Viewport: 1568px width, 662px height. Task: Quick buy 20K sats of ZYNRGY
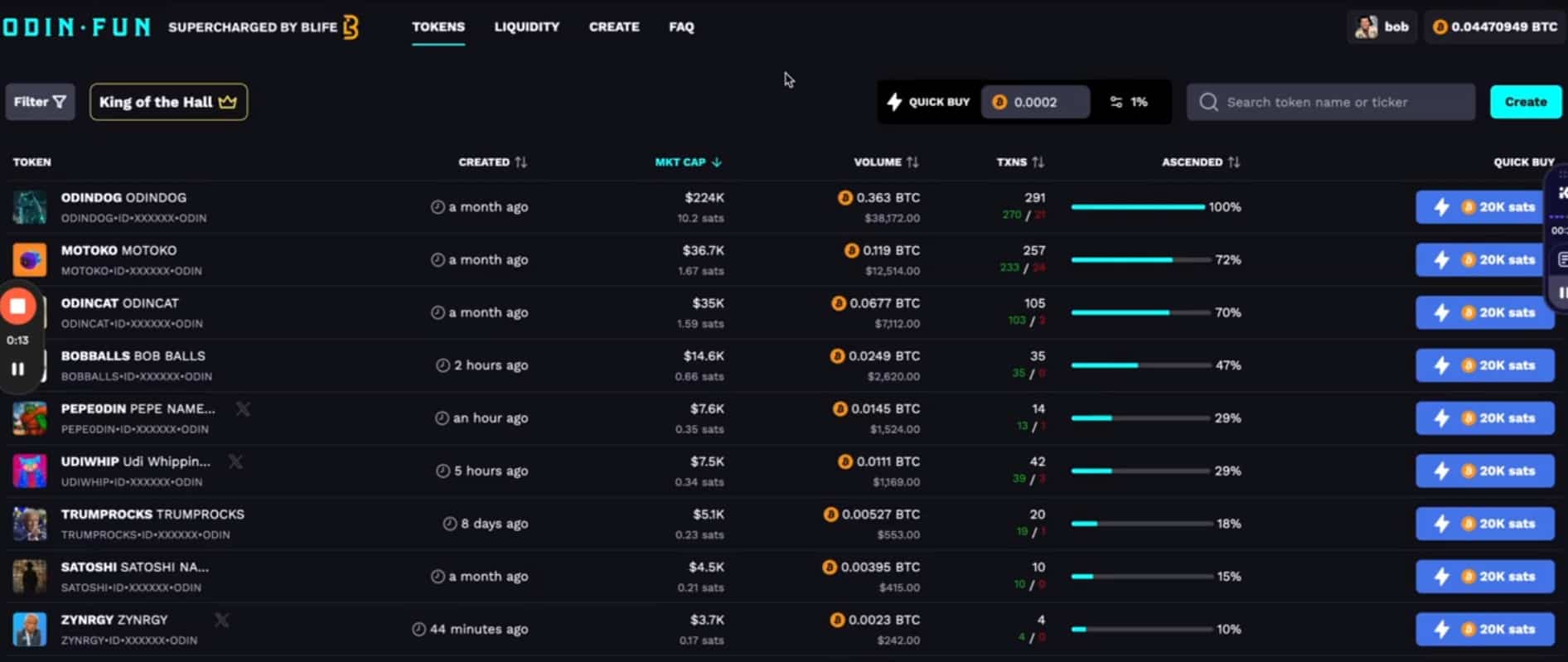tap(1484, 629)
